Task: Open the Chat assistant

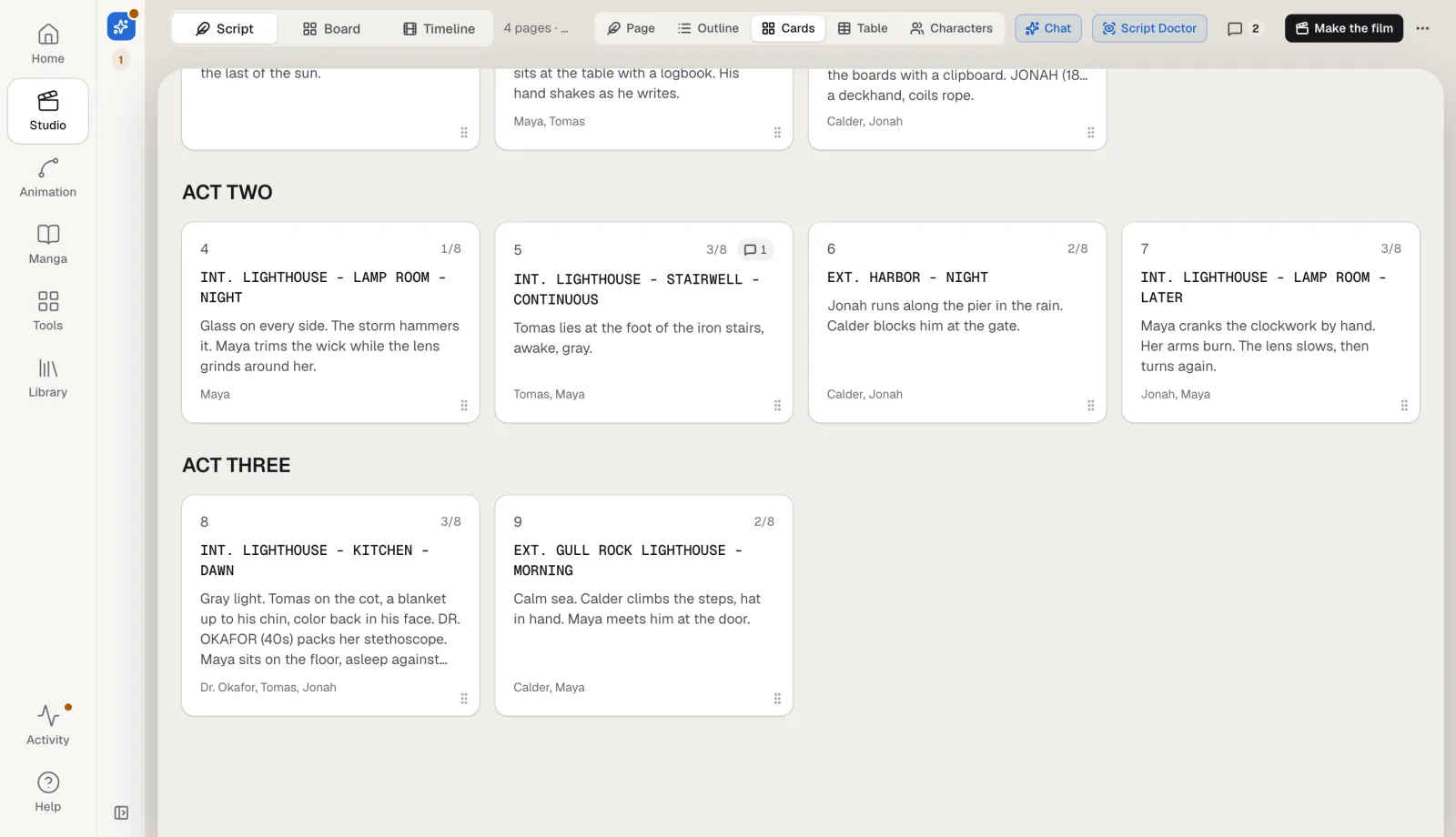Action: pyautogui.click(x=1048, y=28)
